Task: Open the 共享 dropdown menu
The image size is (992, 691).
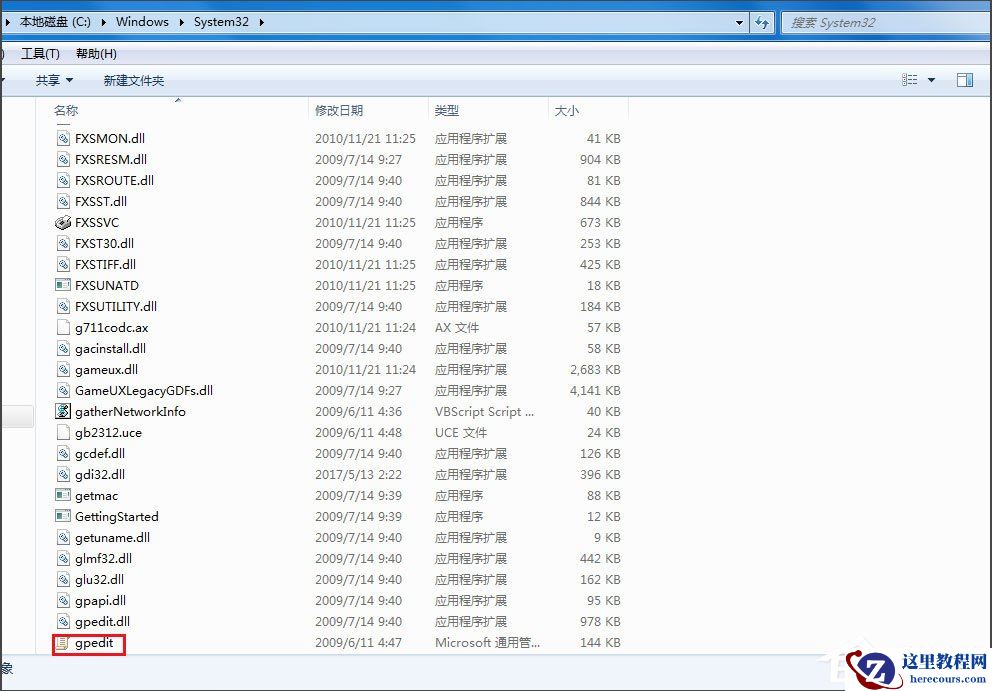Action: 52,79
